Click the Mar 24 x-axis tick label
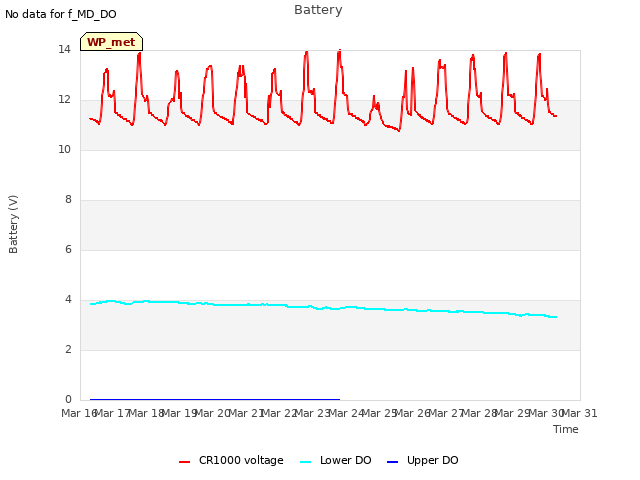 pos(346,413)
